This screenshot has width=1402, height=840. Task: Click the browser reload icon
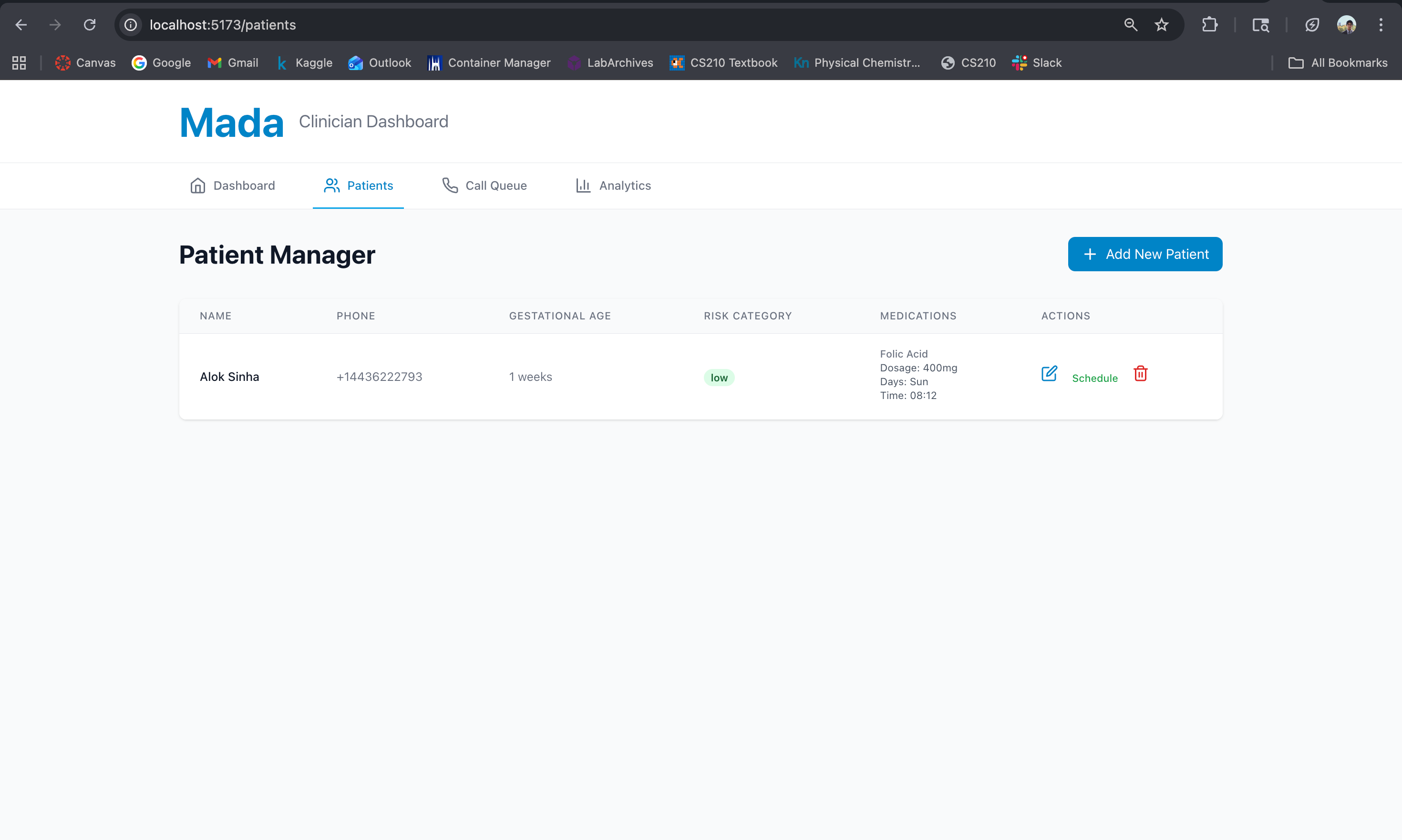pyautogui.click(x=90, y=25)
